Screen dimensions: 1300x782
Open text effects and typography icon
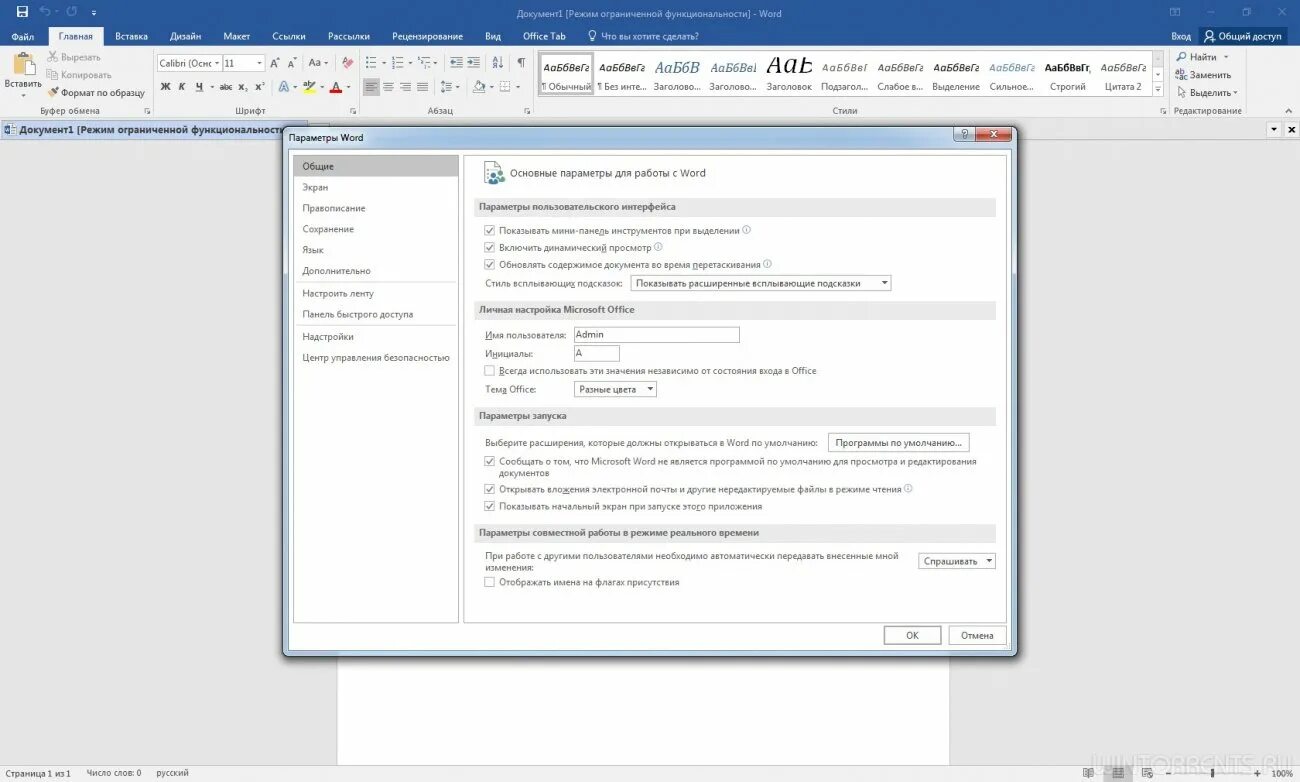(x=284, y=87)
